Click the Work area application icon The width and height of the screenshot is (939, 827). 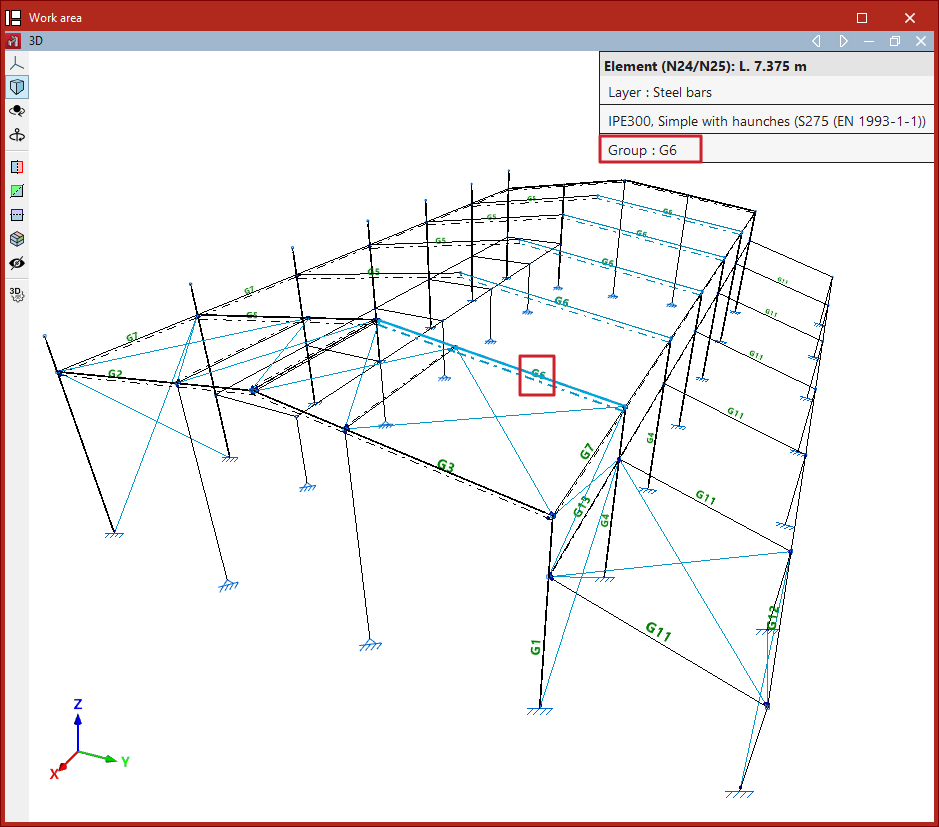pyautogui.click(x=13, y=18)
